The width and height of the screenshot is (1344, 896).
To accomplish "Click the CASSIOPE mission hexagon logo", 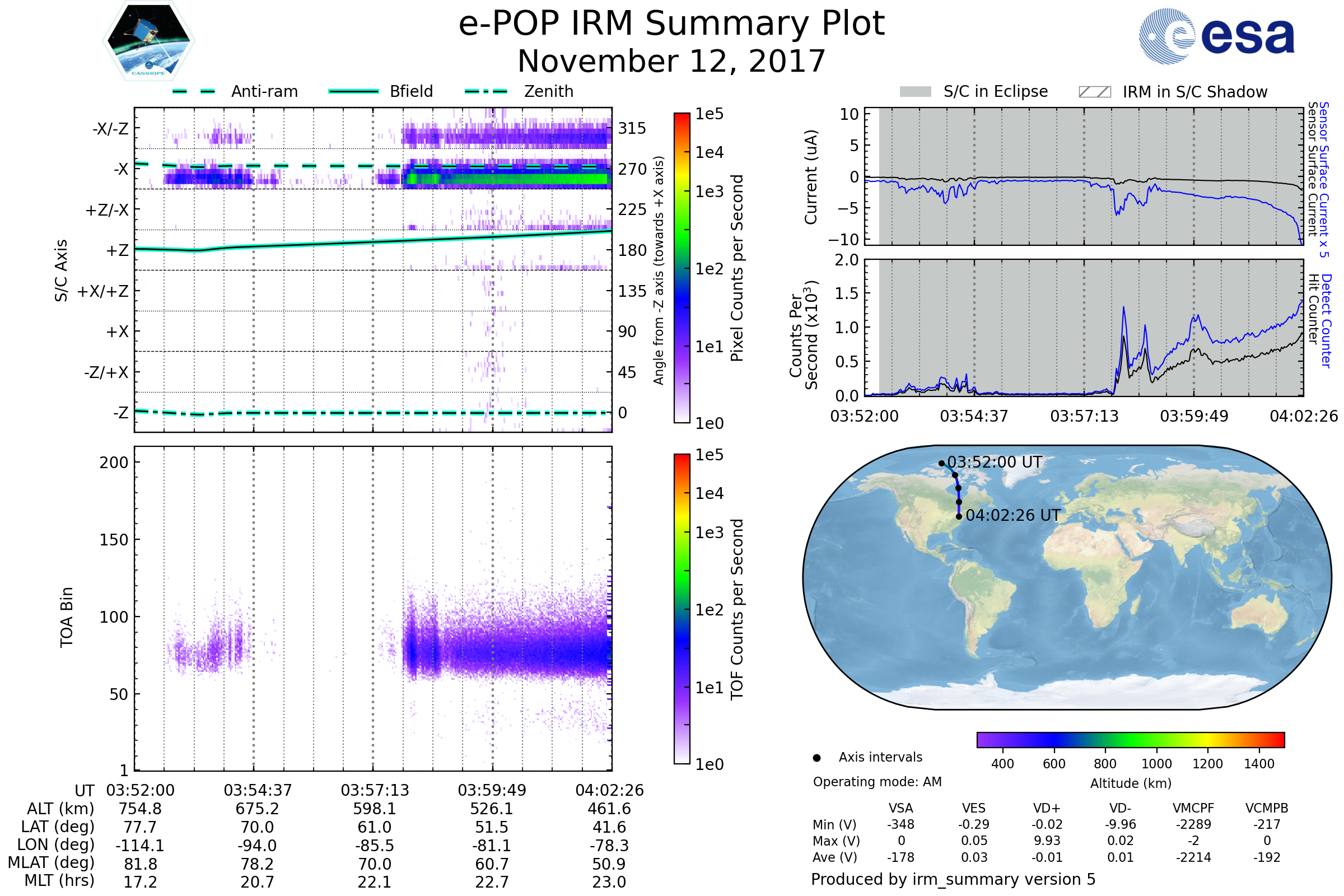I will point(148,41).
